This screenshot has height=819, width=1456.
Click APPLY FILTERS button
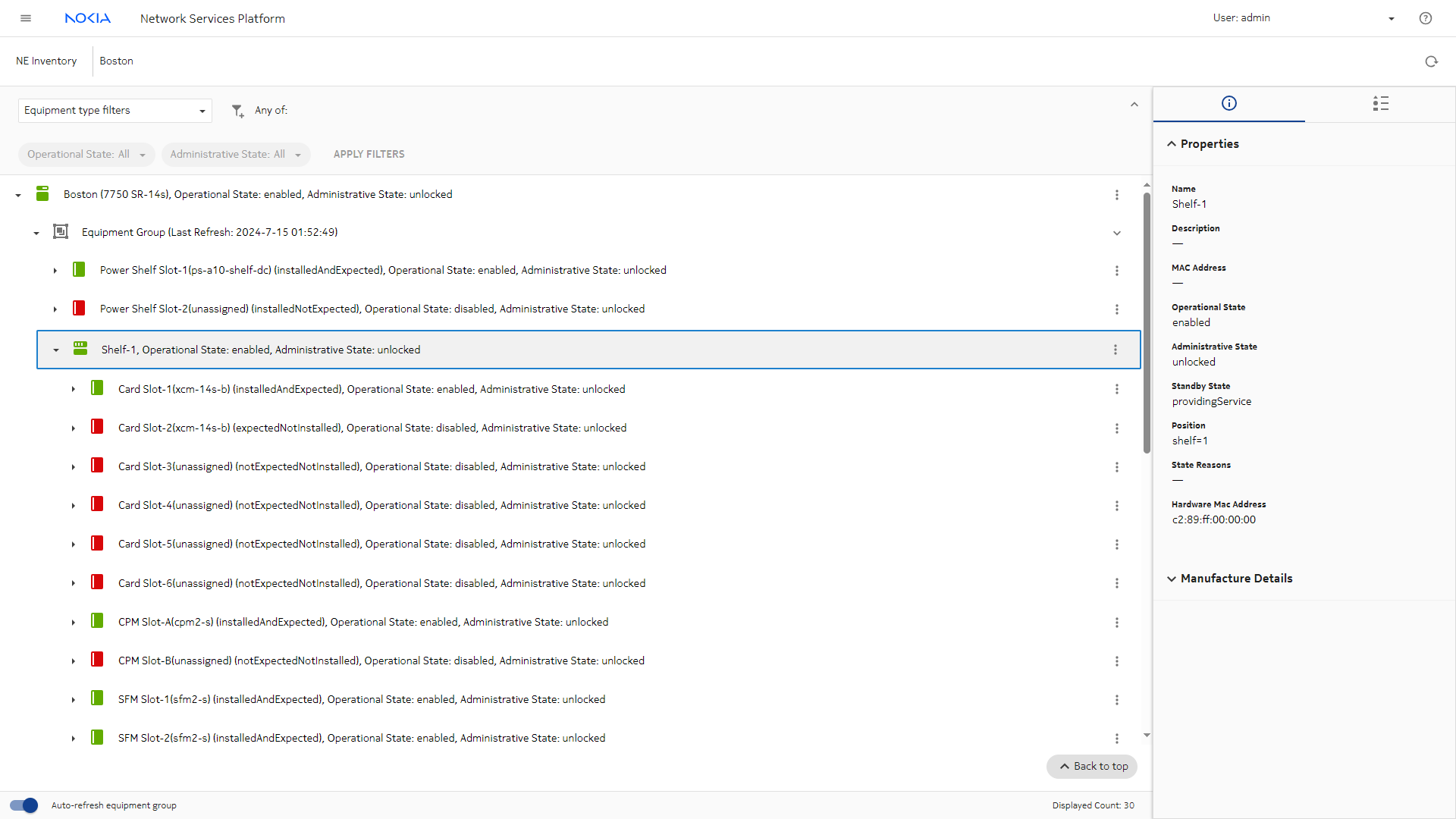click(369, 155)
